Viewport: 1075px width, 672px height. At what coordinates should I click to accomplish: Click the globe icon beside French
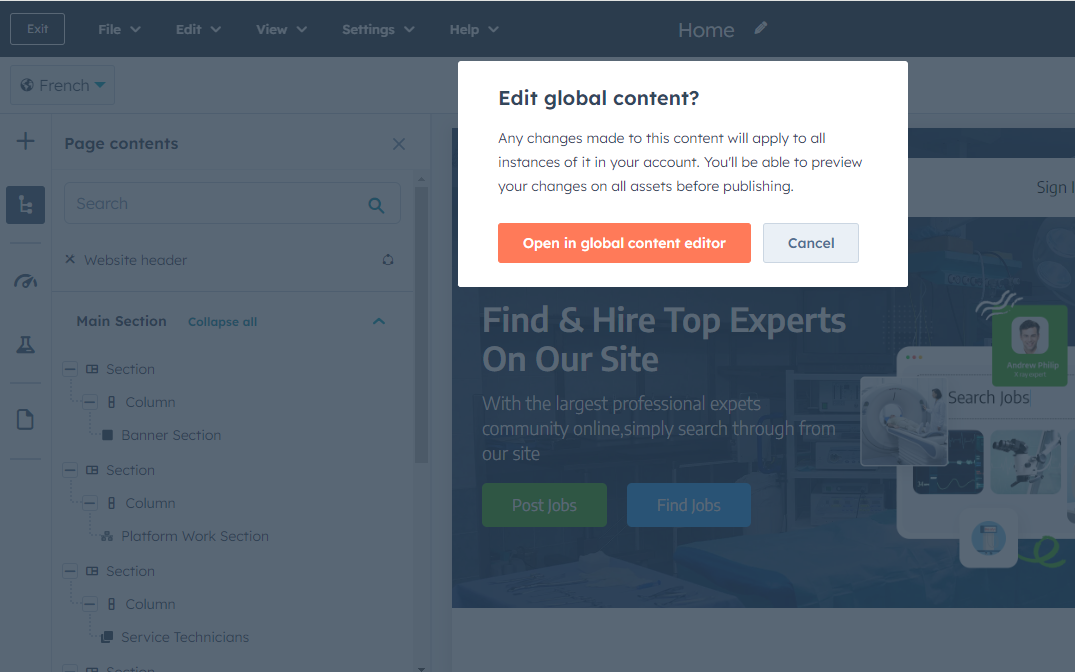tap(27, 85)
